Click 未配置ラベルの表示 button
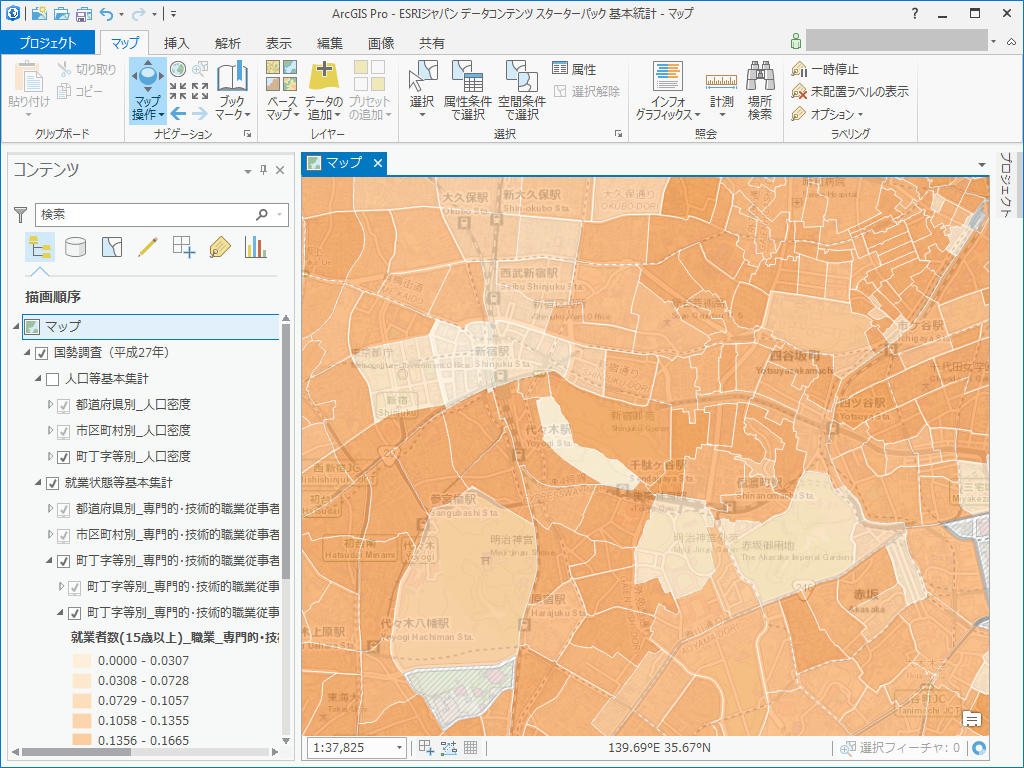1024x768 pixels. click(x=850, y=91)
